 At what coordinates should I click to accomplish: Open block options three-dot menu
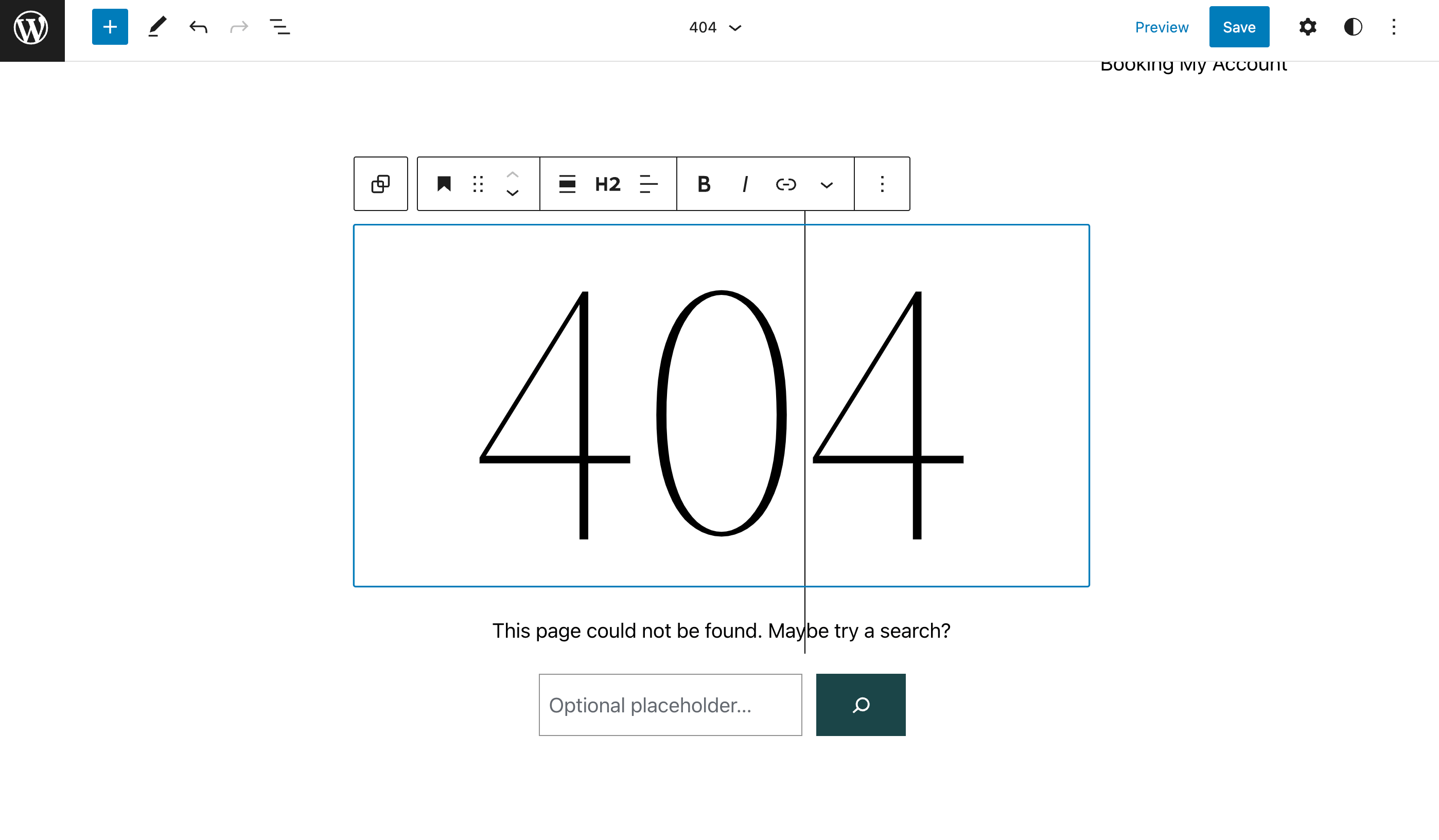point(882,184)
